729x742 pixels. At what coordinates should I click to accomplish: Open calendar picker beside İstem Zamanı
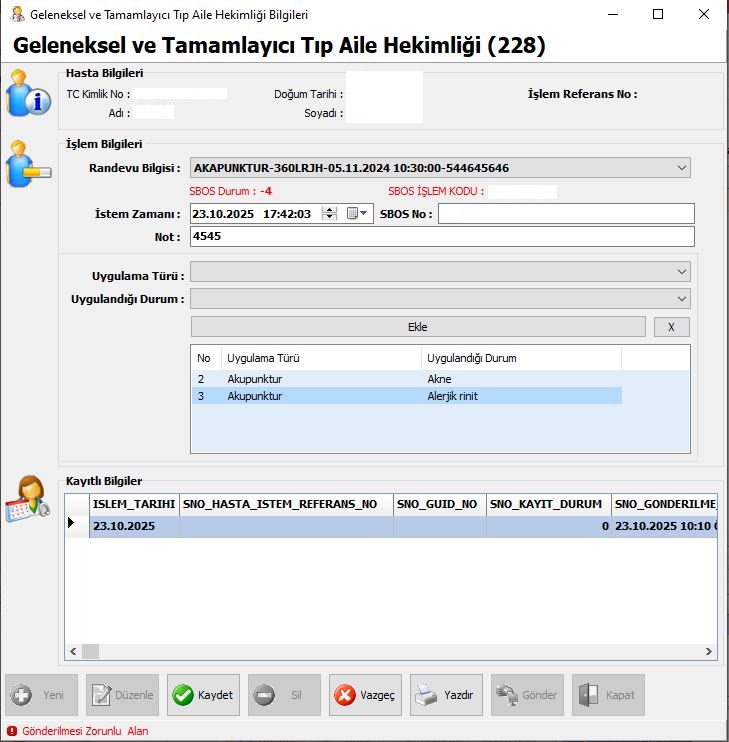click(357, 214)
